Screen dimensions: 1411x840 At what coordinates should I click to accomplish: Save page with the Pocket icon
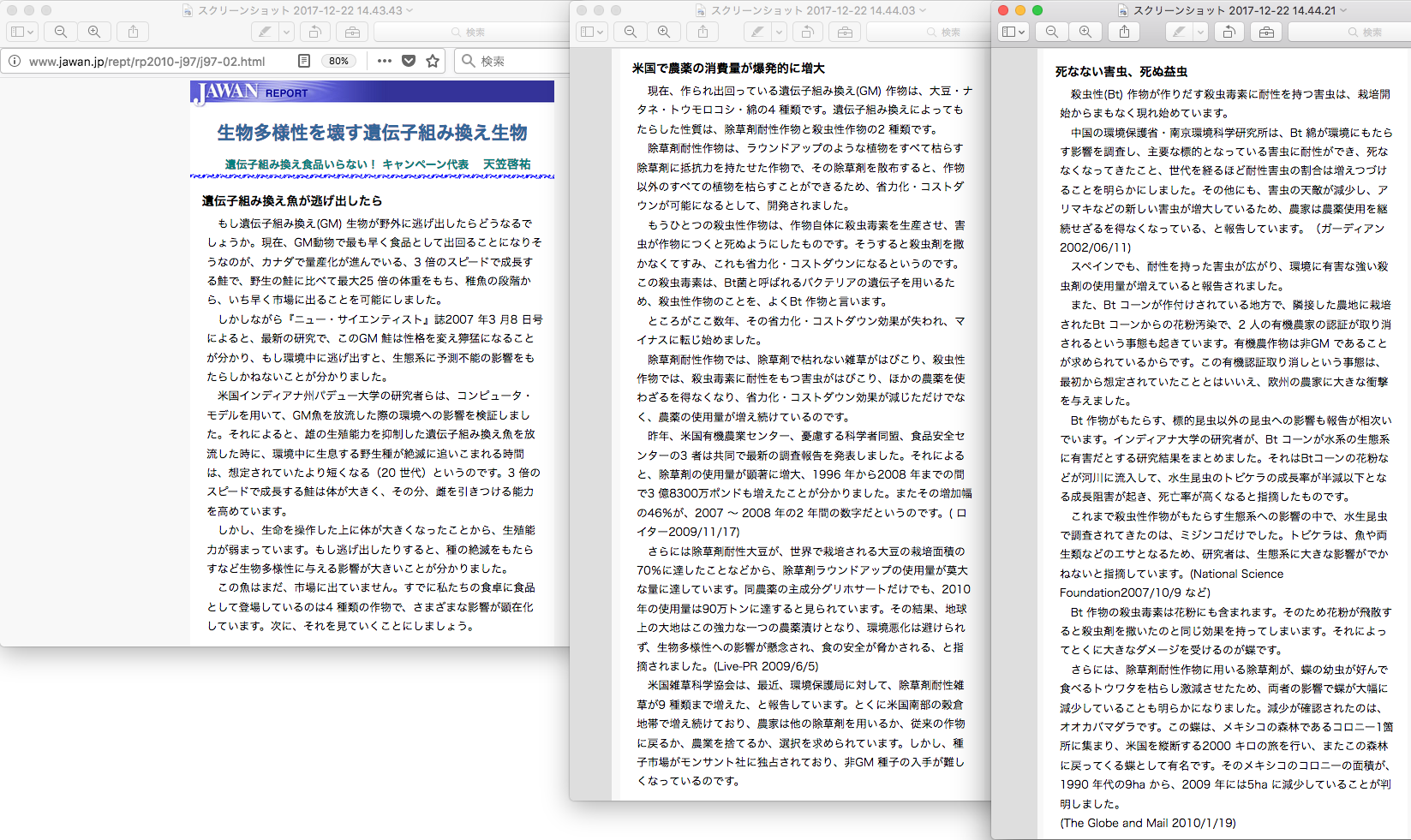409,61
